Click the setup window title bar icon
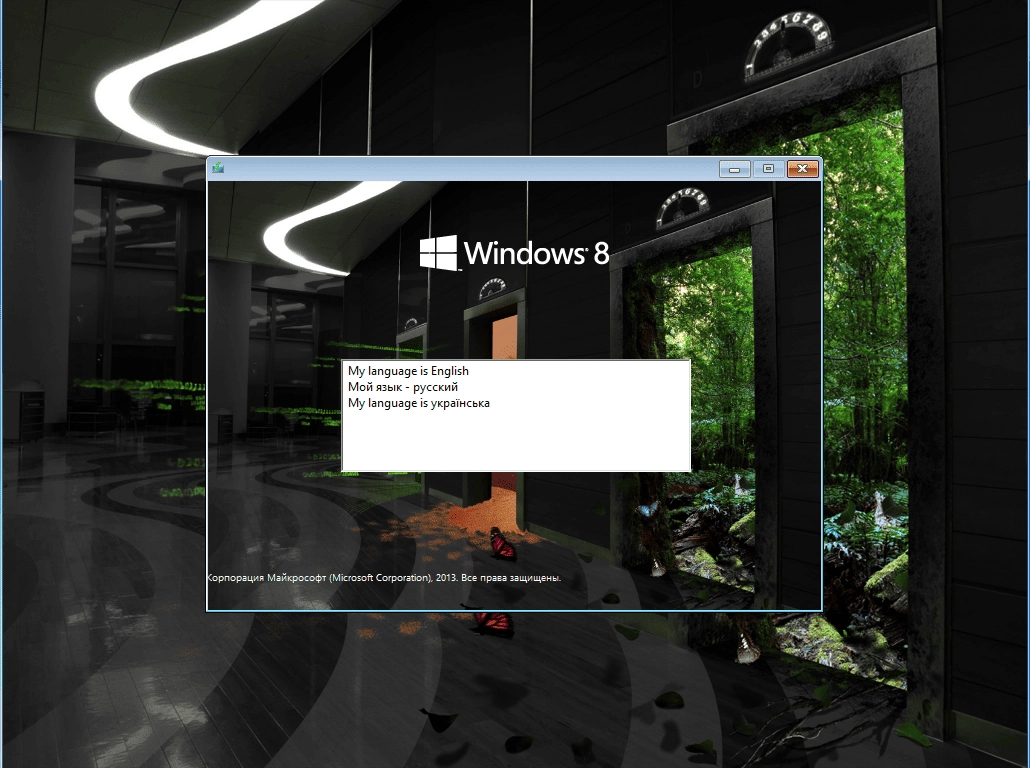Viewport: 1030px width, 768px height. pos(218,168)
